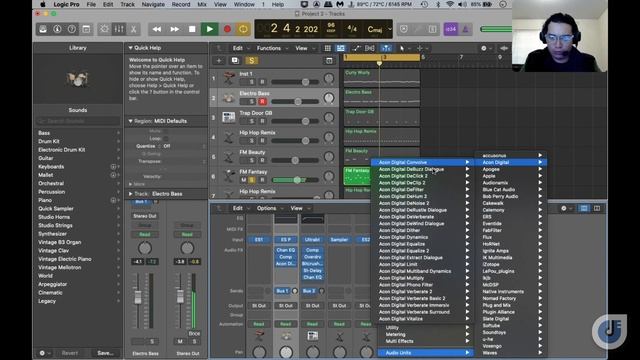The height and width of the screenshot is (360, 640).
Task: Show Flex mode in tracks toolbar
Action: 370,48
